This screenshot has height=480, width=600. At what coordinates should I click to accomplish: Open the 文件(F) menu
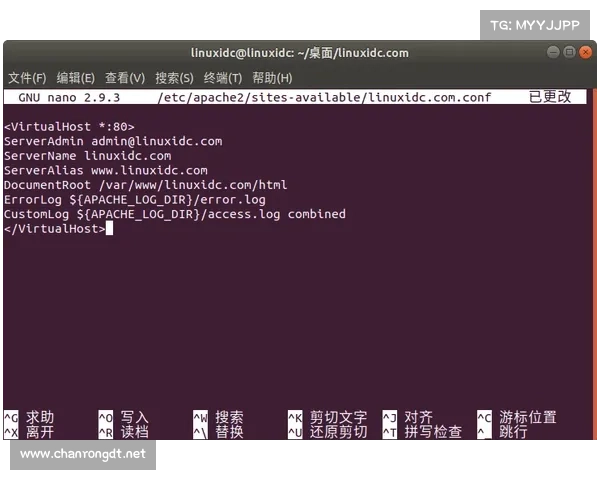(x=27, y=78)
